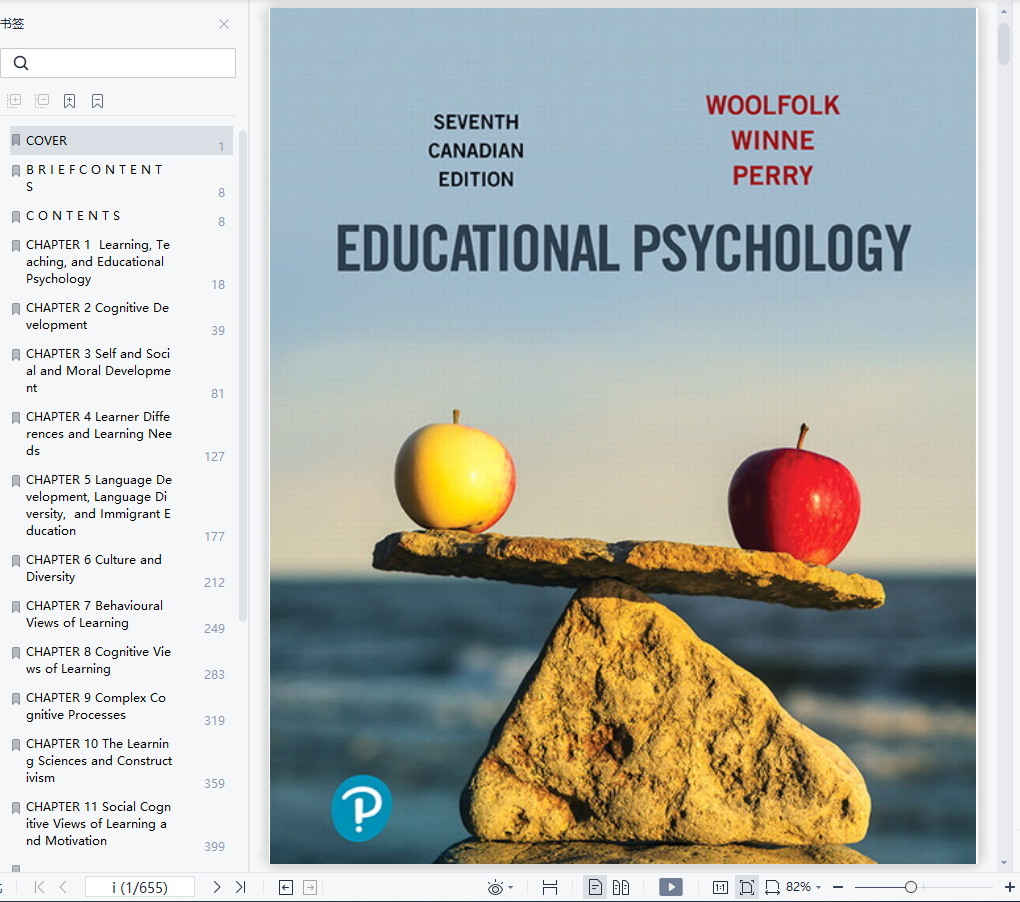Set zoom to actual size 1:1
Image resolution: width=1020 pixels, height=902 pixels.
coord(720,887)
